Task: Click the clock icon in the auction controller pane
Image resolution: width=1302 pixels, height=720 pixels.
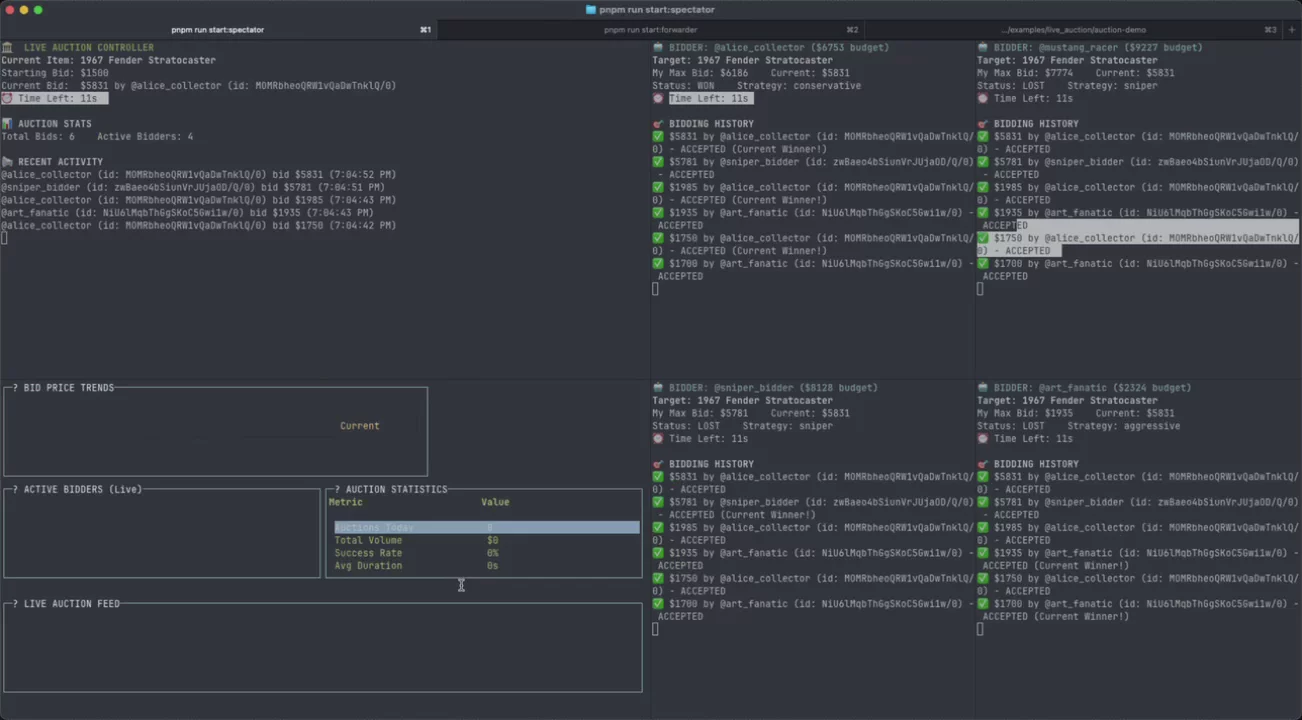Action: coord(7,98)
